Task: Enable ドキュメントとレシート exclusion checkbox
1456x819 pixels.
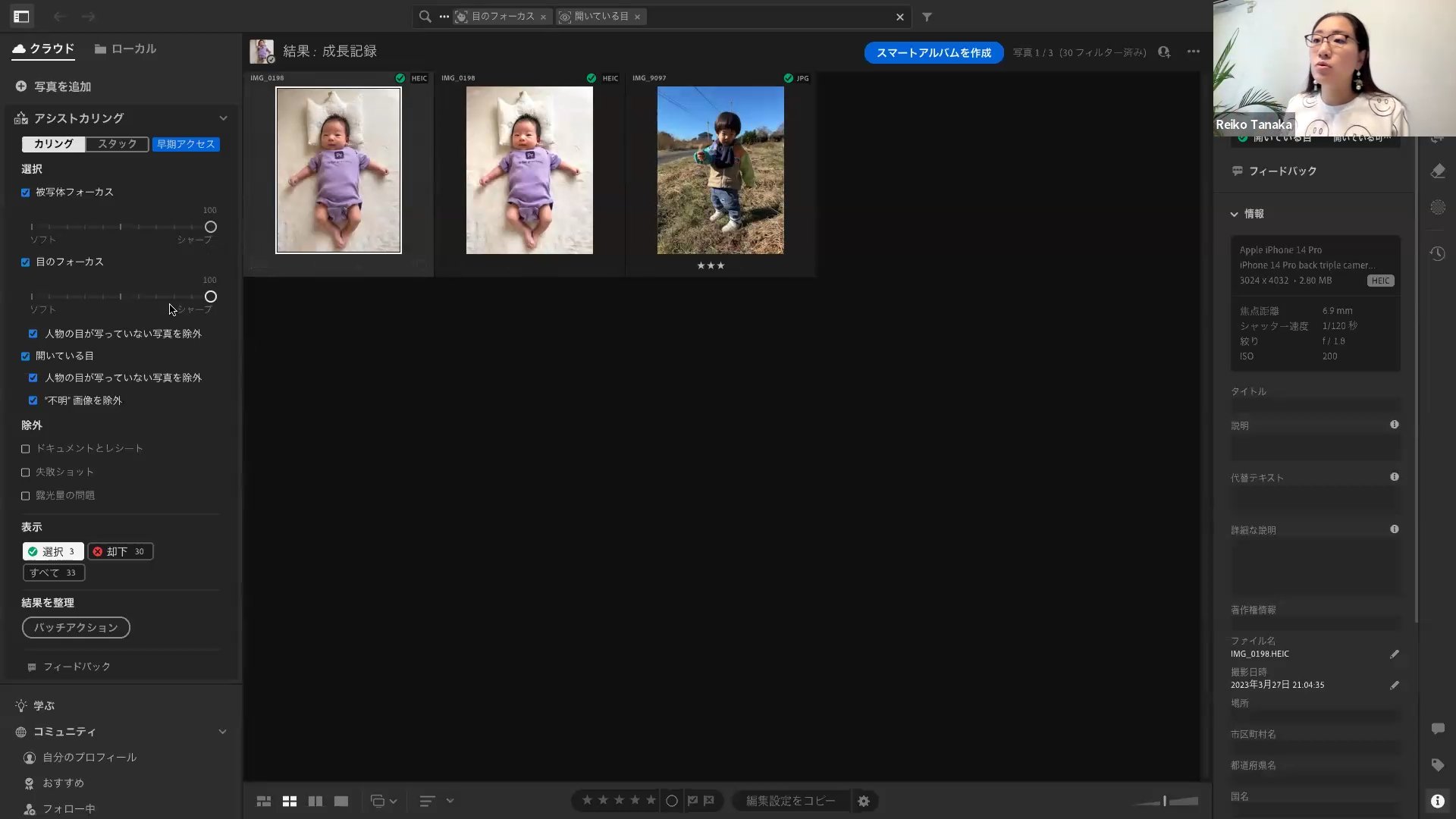Action: tap(26, 449)
